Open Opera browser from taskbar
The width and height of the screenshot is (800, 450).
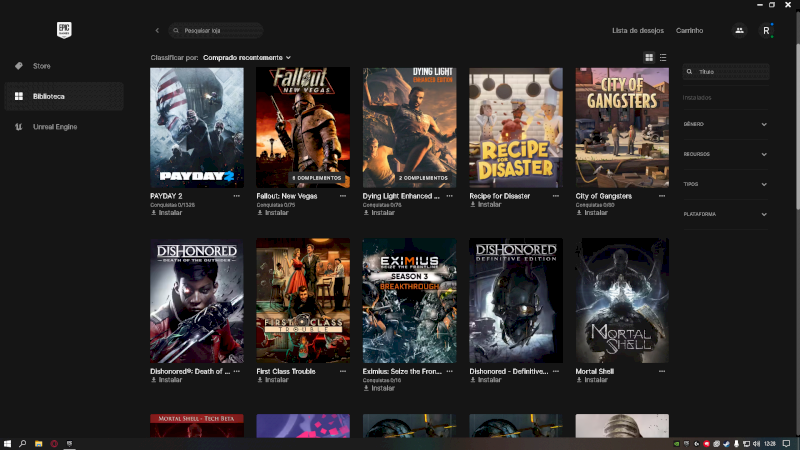(x=54, y=444)
